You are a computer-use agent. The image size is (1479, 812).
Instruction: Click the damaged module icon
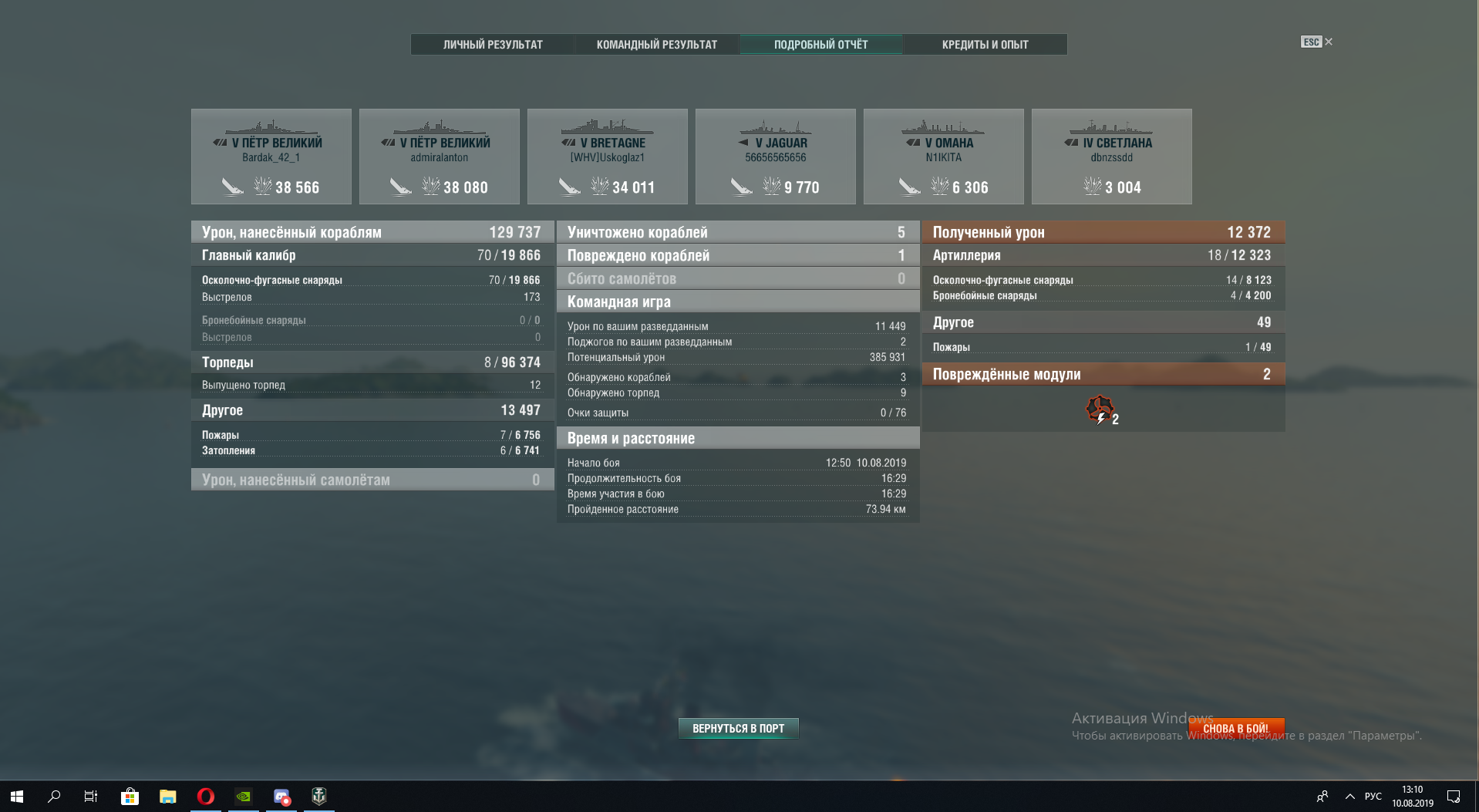click(1100, 409)
